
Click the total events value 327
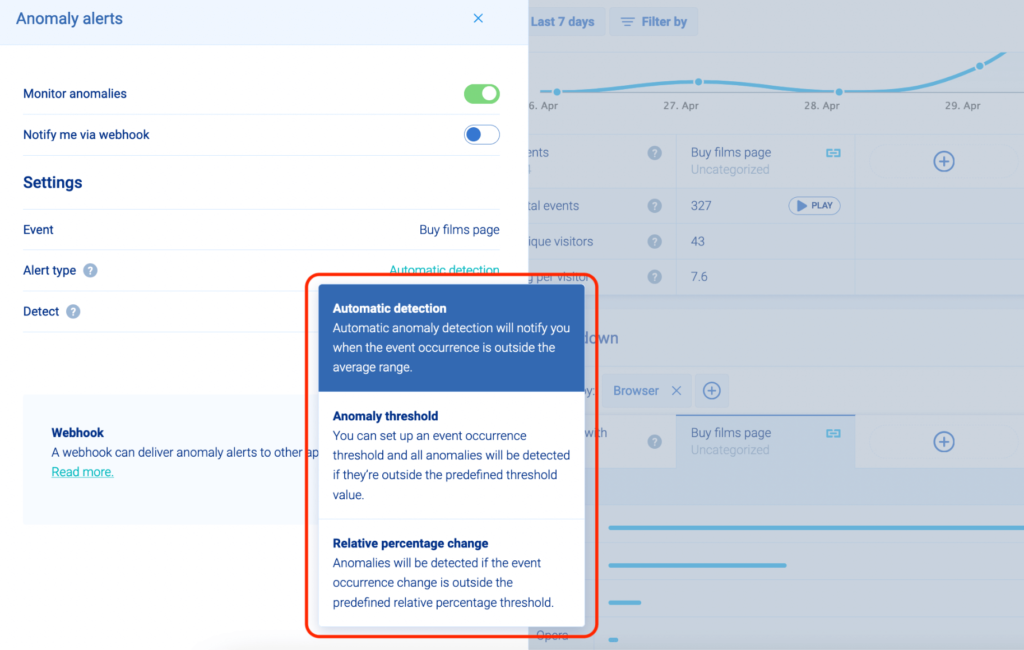(x=701, y=206)
